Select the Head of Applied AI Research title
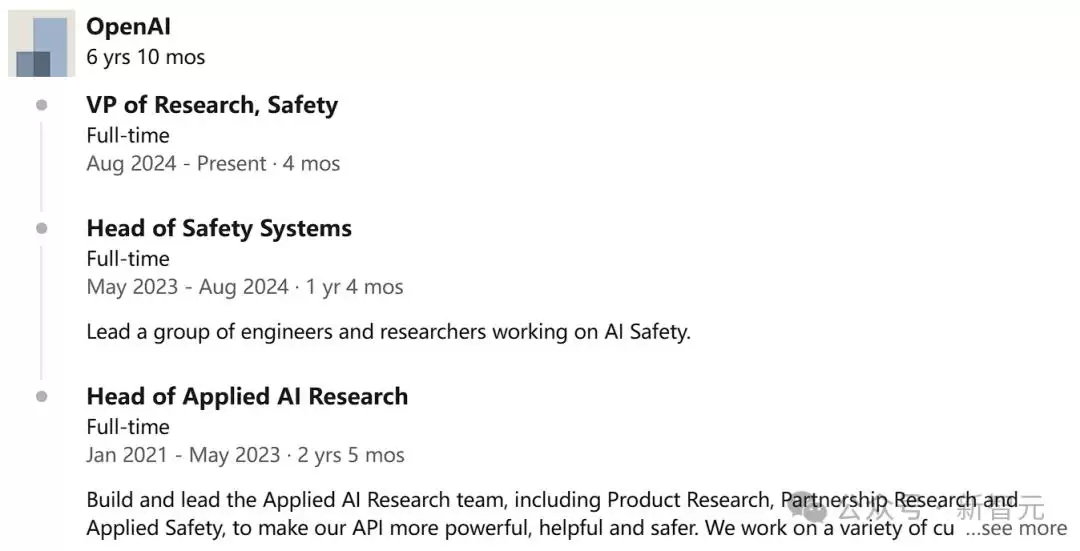 247,396
